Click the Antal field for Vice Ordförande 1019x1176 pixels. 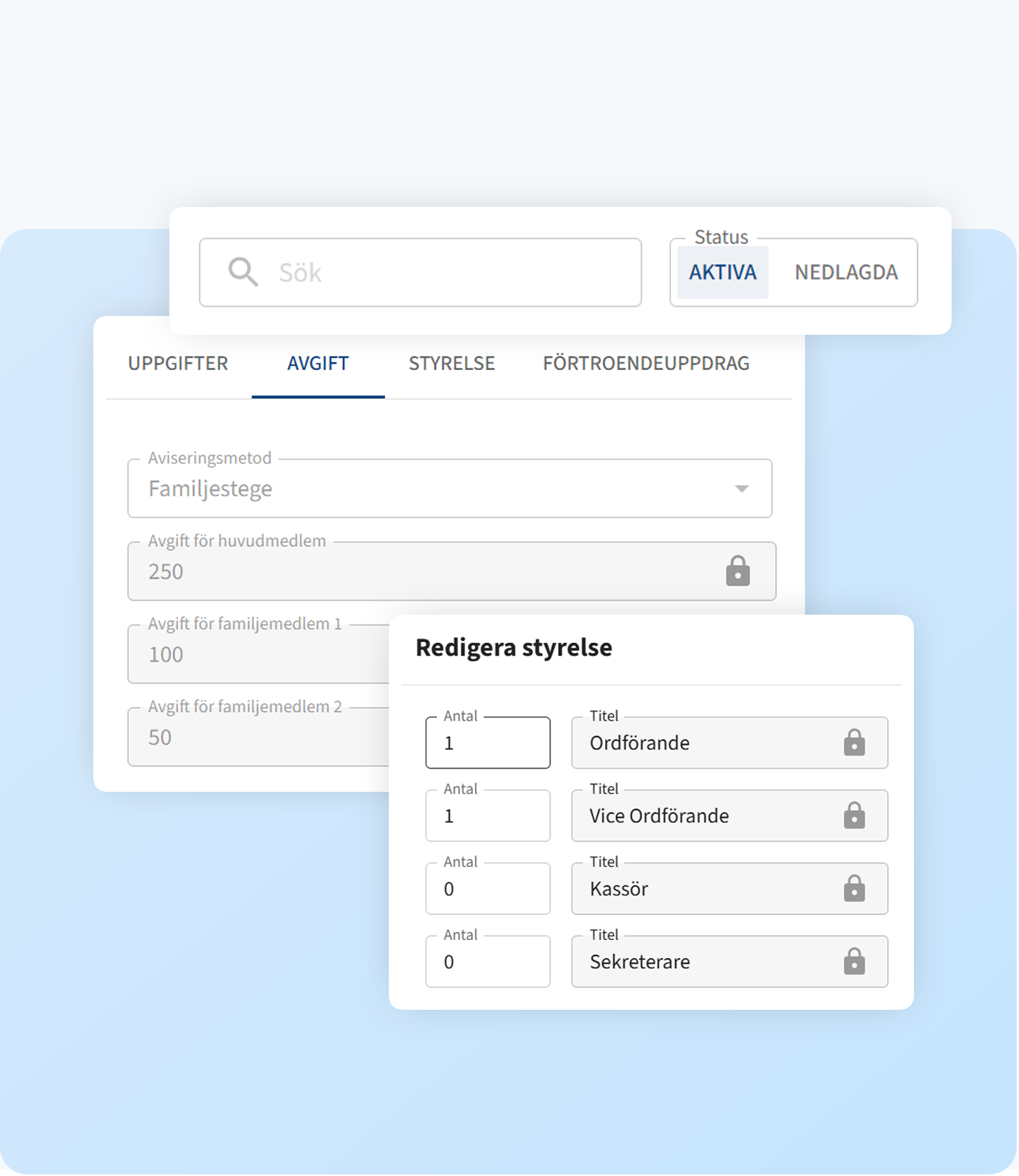click(x=488, y=815)
